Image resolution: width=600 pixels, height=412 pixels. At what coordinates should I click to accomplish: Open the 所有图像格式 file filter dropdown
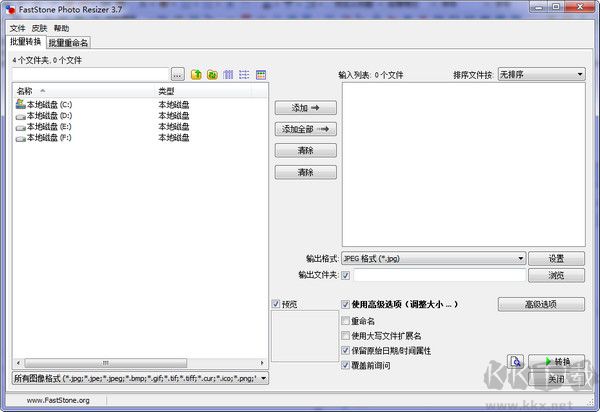point(140,378)
